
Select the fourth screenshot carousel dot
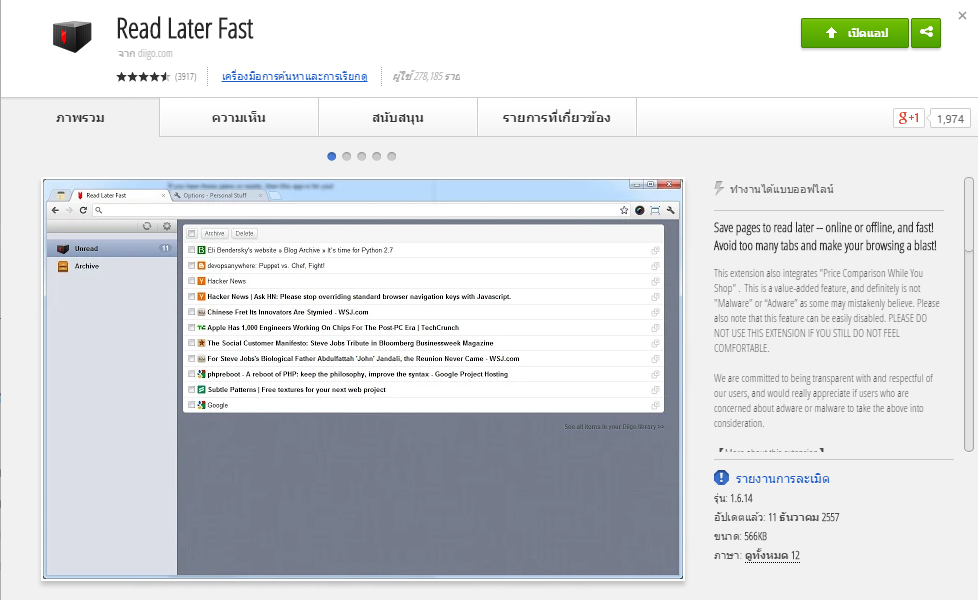377,157
